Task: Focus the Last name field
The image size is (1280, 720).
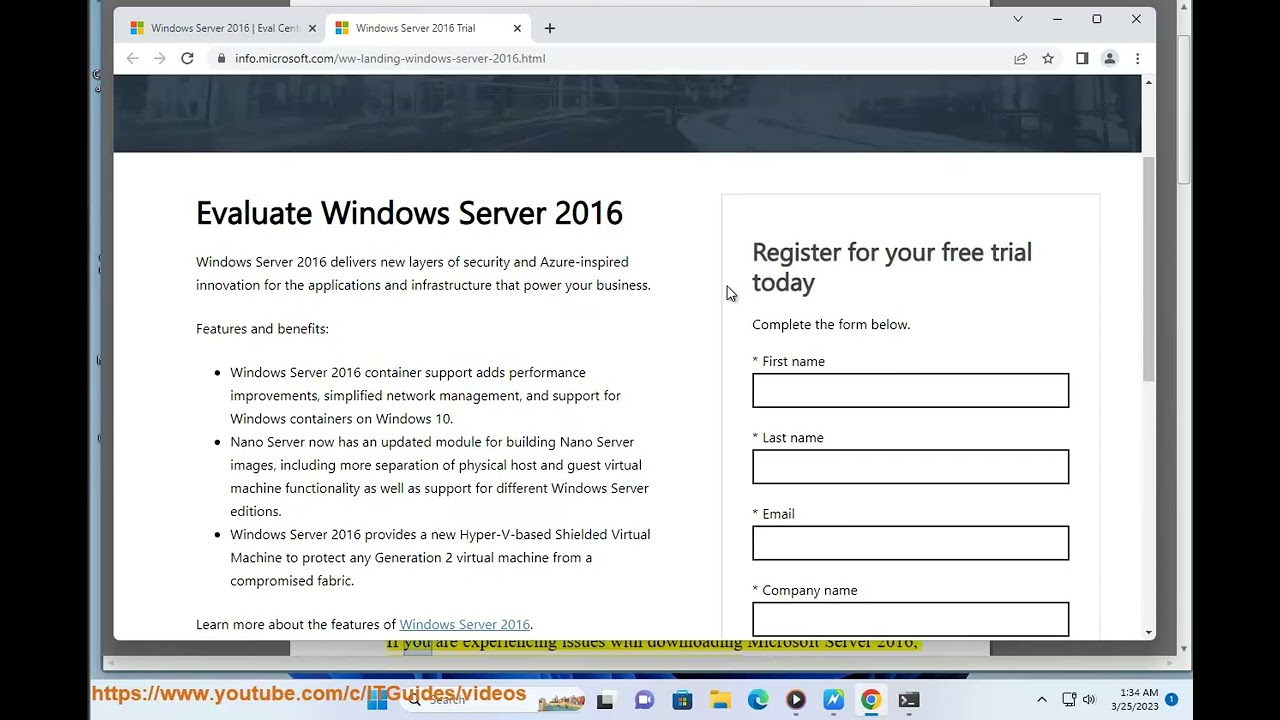Action: pyautogui.click(x=910, y=467)
